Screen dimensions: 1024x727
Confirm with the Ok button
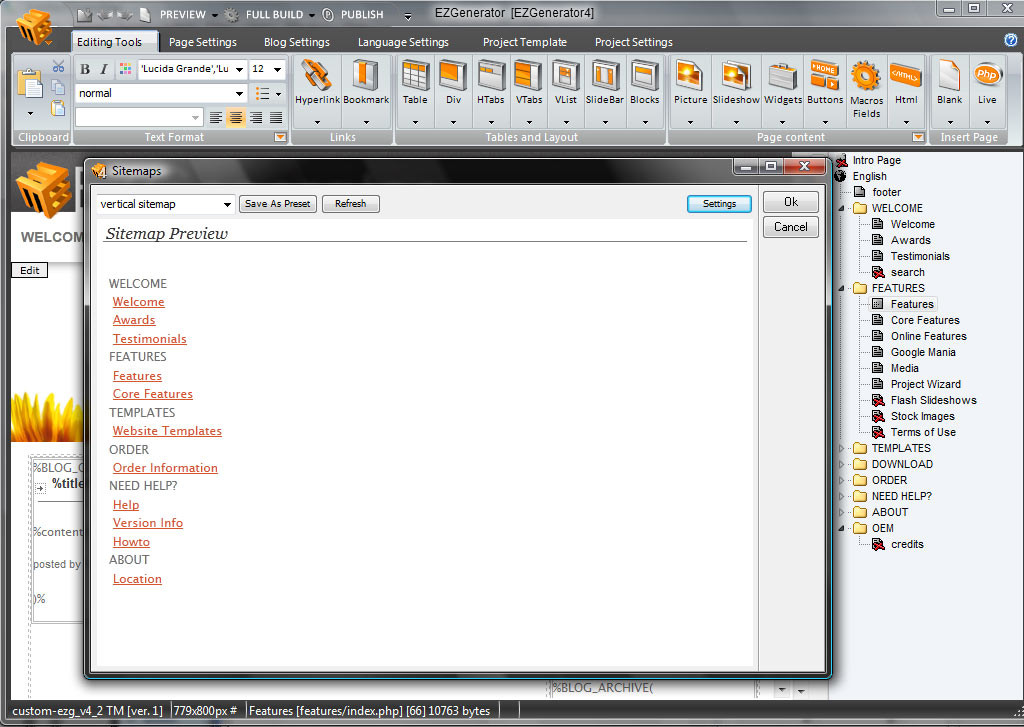(791, 202)
